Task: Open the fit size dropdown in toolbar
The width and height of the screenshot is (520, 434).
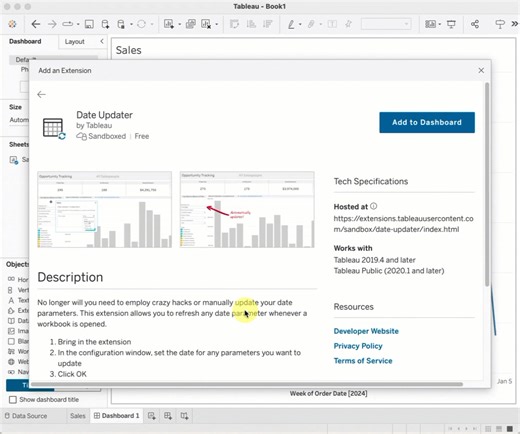Action: (x=386, y=24)
